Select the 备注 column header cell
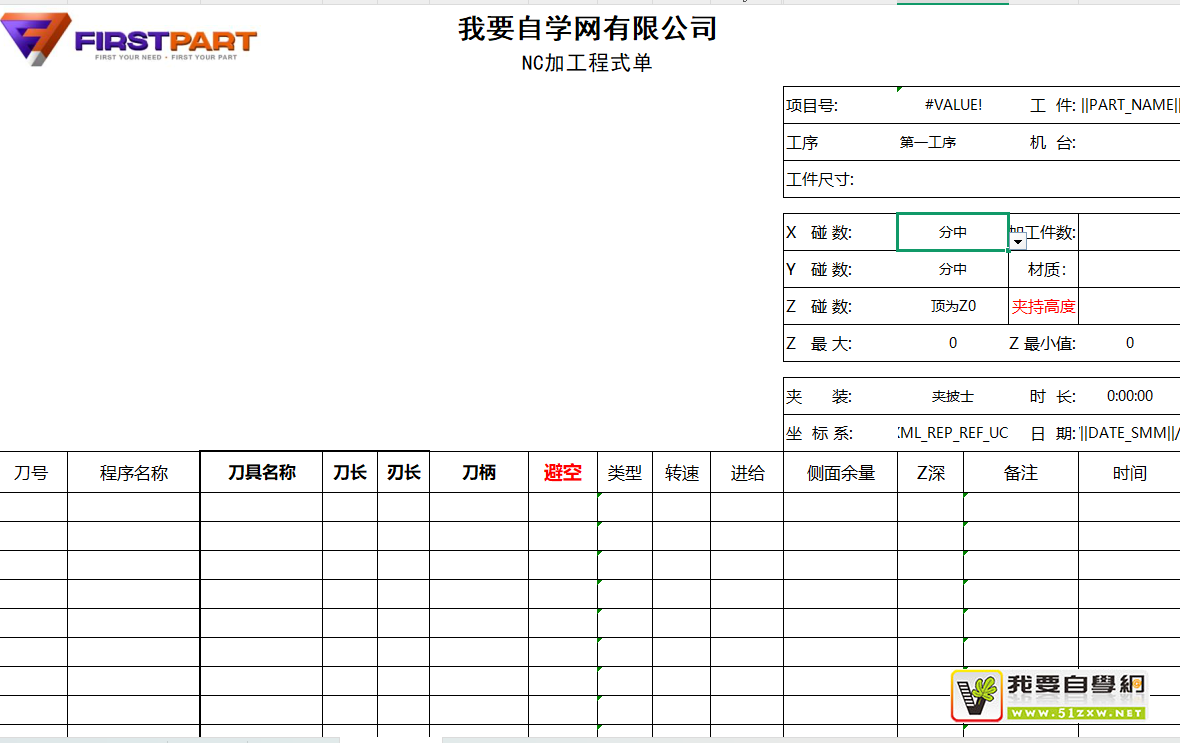1180x743 pixels. click(1020, 473)
